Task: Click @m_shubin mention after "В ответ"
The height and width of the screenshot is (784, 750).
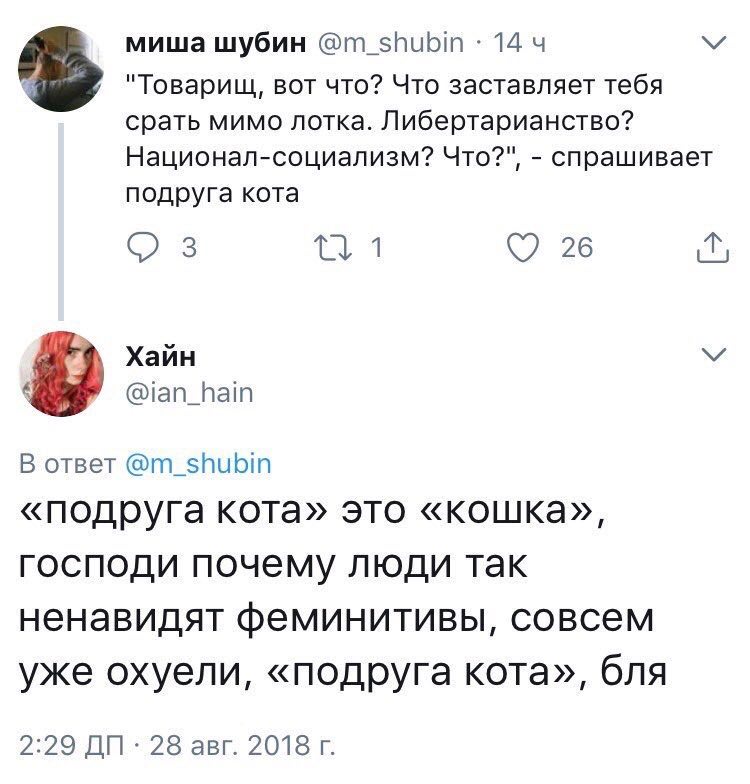Action: coord(199,464)
